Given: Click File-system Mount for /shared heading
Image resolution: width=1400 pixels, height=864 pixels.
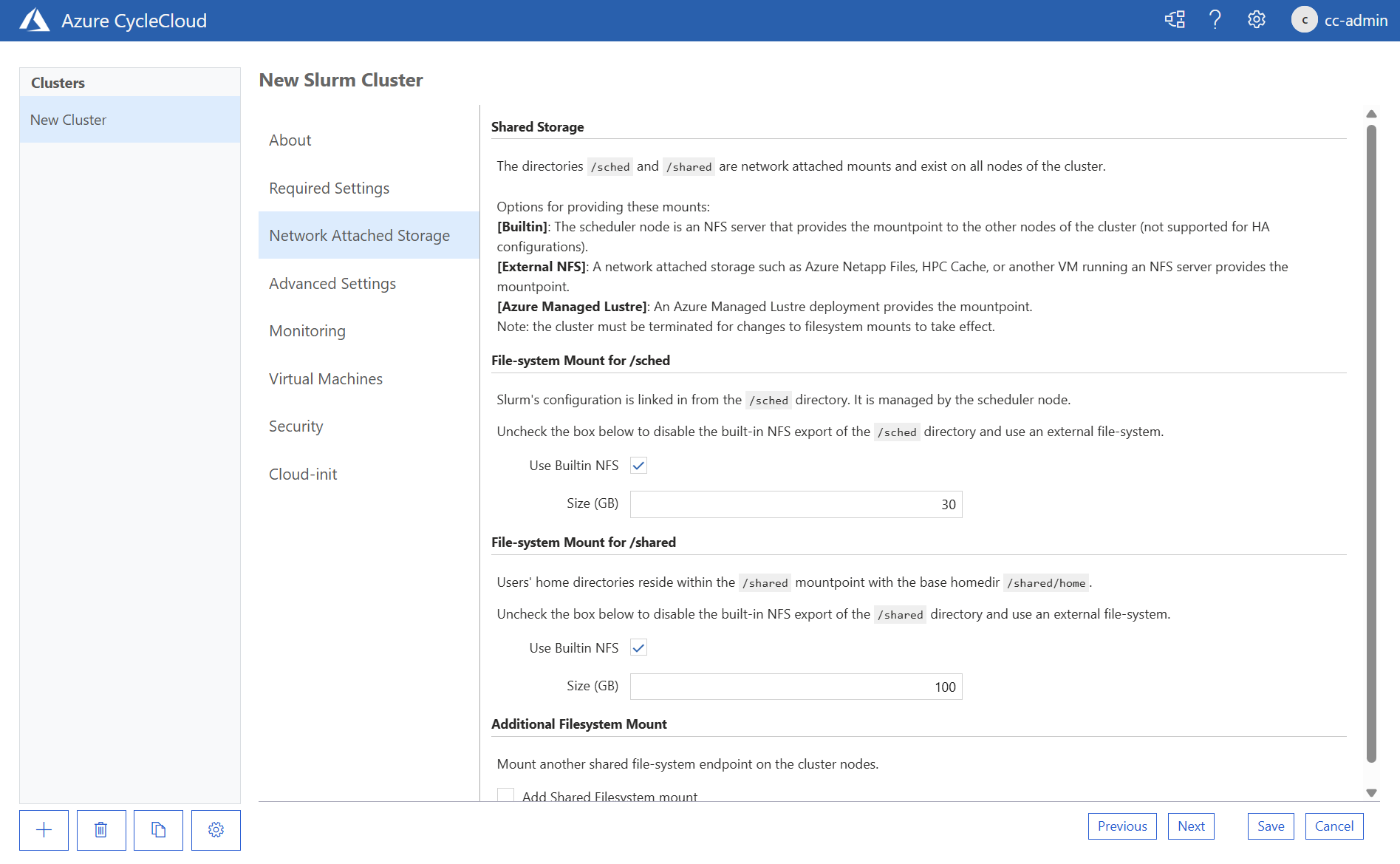Looking at the screenshot, I should pyautogui.click(x=584, y=542).
